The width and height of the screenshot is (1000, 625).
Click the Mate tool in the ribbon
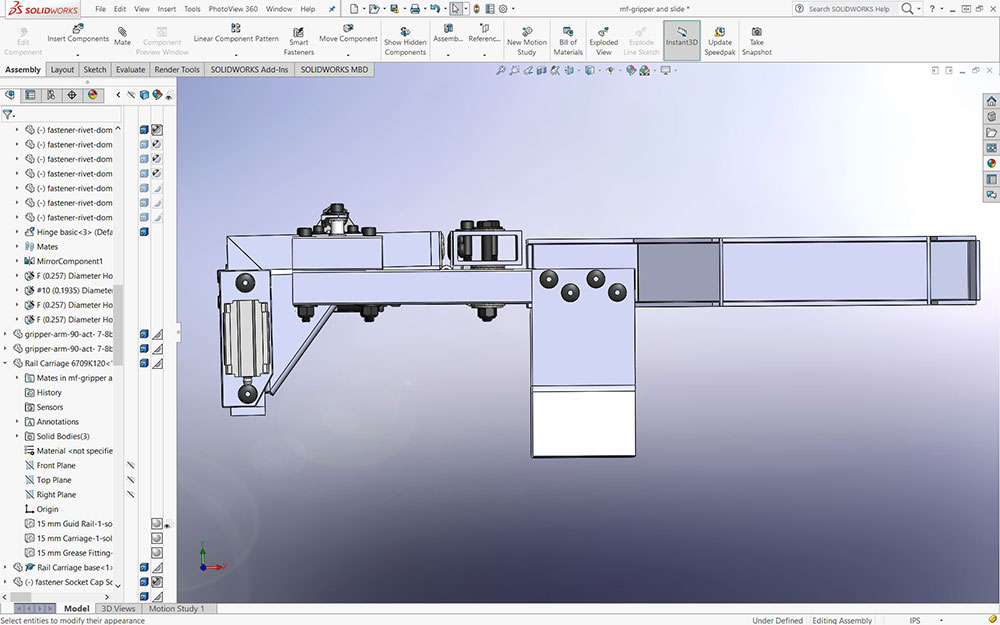coord(122,36)
